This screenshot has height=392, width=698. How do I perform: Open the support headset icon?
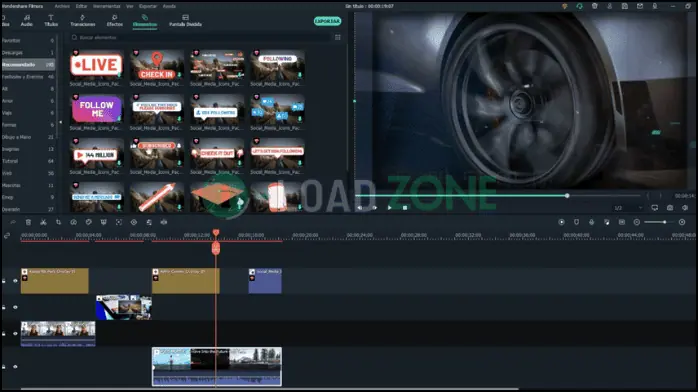click(x=580, y=6)
